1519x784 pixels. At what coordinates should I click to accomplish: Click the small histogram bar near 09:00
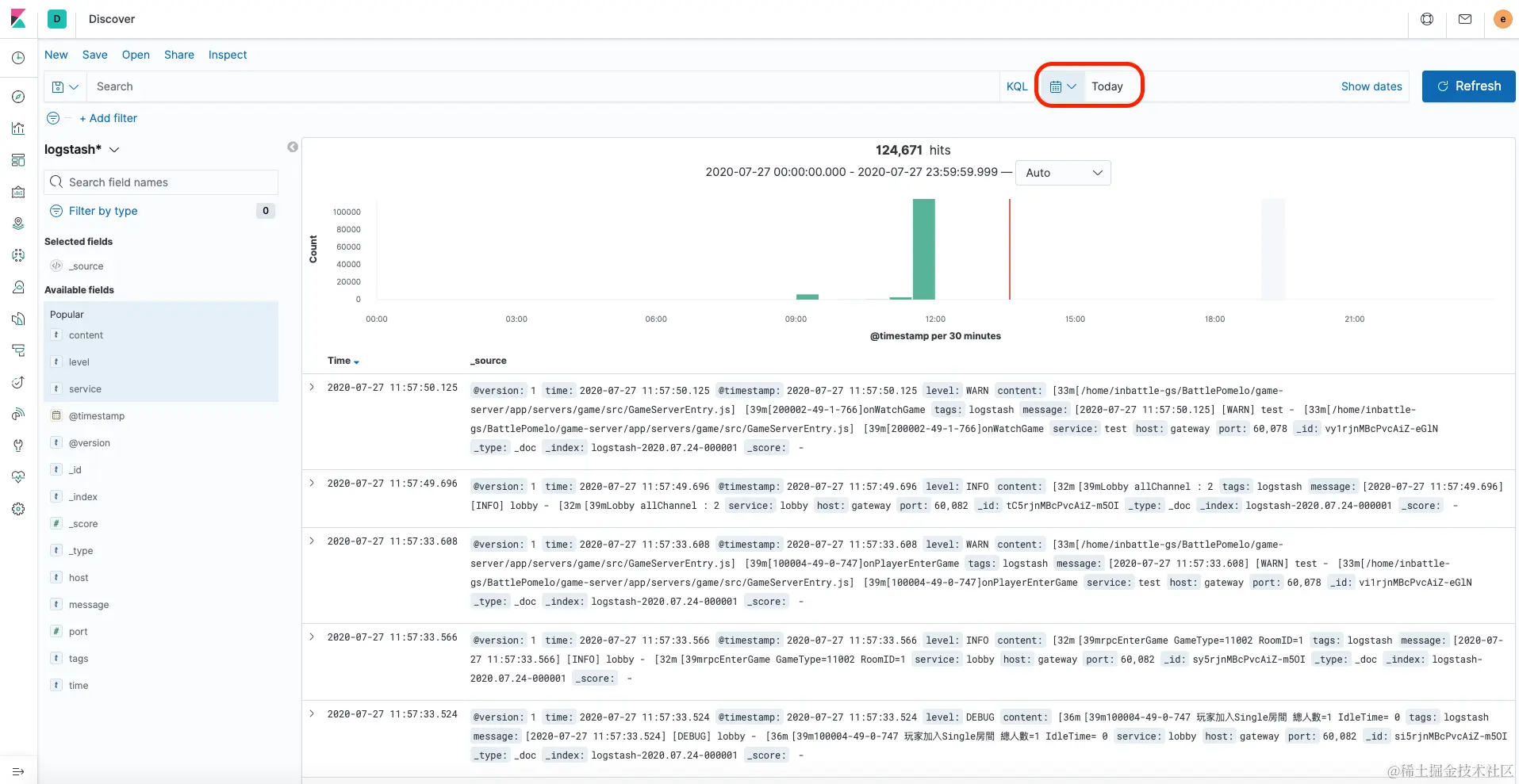pos(807,296)
